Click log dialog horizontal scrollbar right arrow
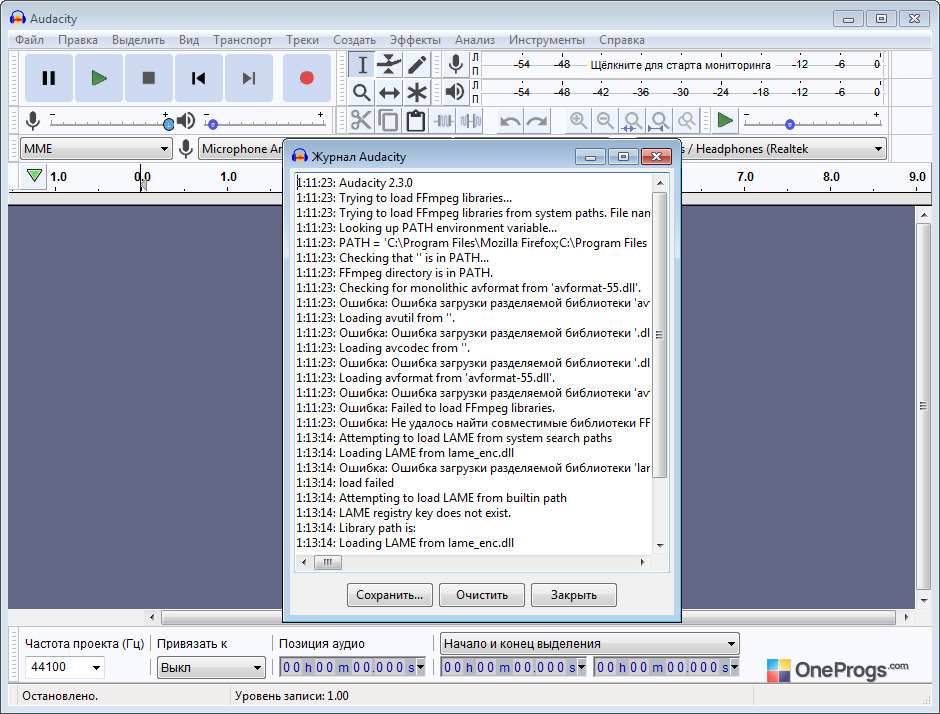 pyautogui.click(x=643, y=562)
